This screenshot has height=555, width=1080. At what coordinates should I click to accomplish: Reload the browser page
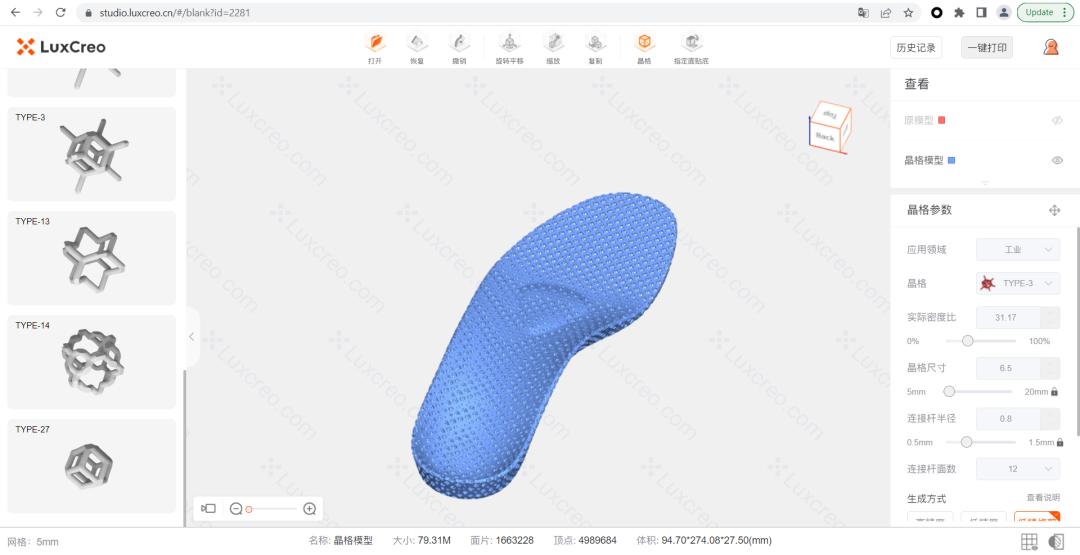tap(61, 12)
